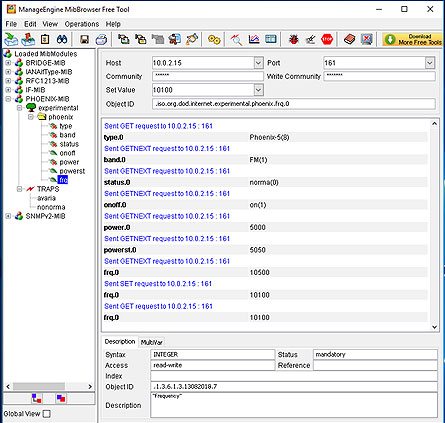Click the Loaded MibModules root icon

click(8, 54)
